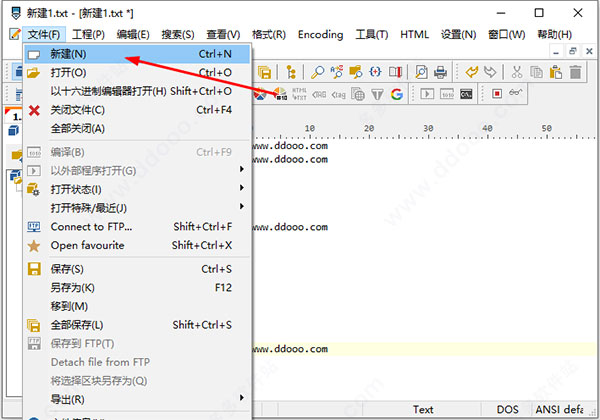
Task: Open the 设置(N) menu
Action: [x=458, y=34]
